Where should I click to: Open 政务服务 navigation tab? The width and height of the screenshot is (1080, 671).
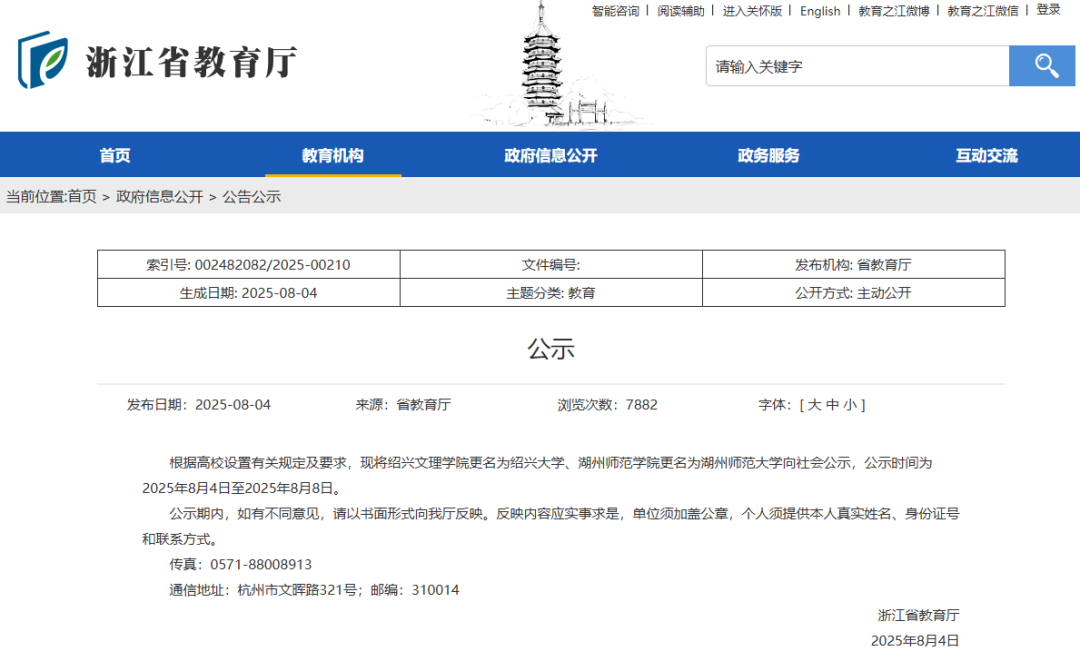pos(769,155)
